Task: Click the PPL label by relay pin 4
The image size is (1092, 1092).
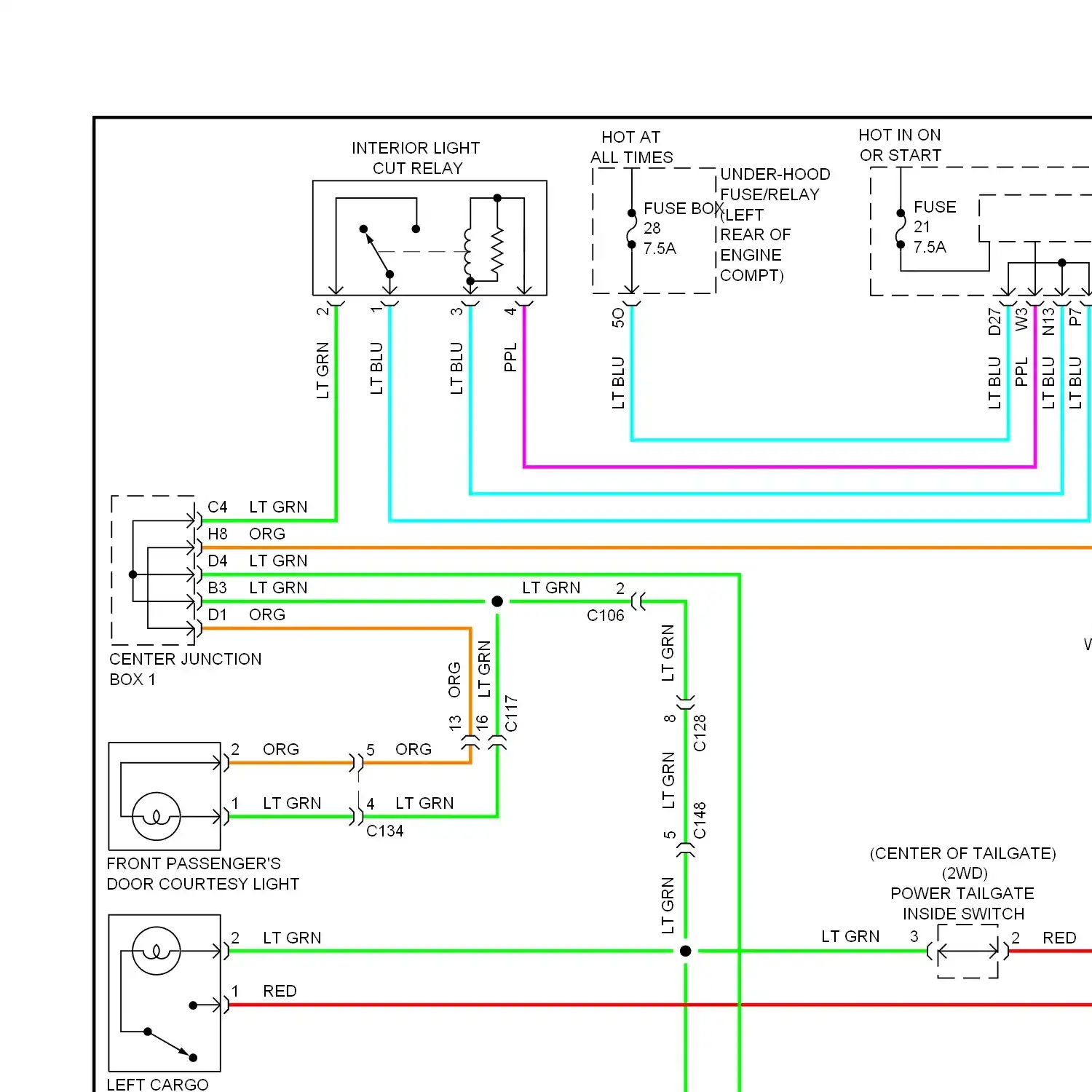Action: pos(510,357)
